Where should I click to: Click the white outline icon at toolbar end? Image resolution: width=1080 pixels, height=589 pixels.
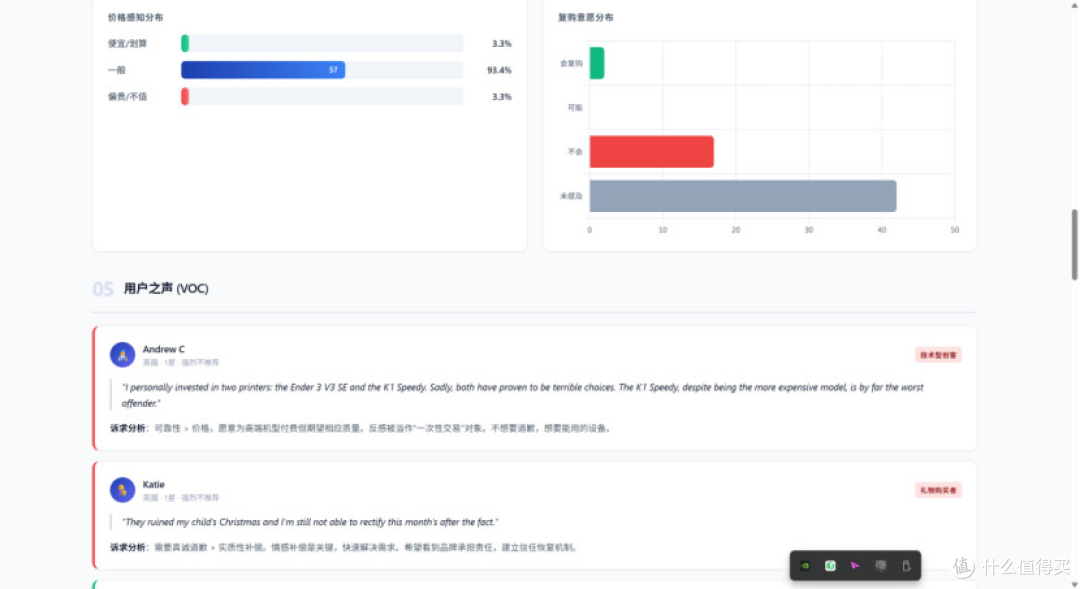(x=906, y=566)
